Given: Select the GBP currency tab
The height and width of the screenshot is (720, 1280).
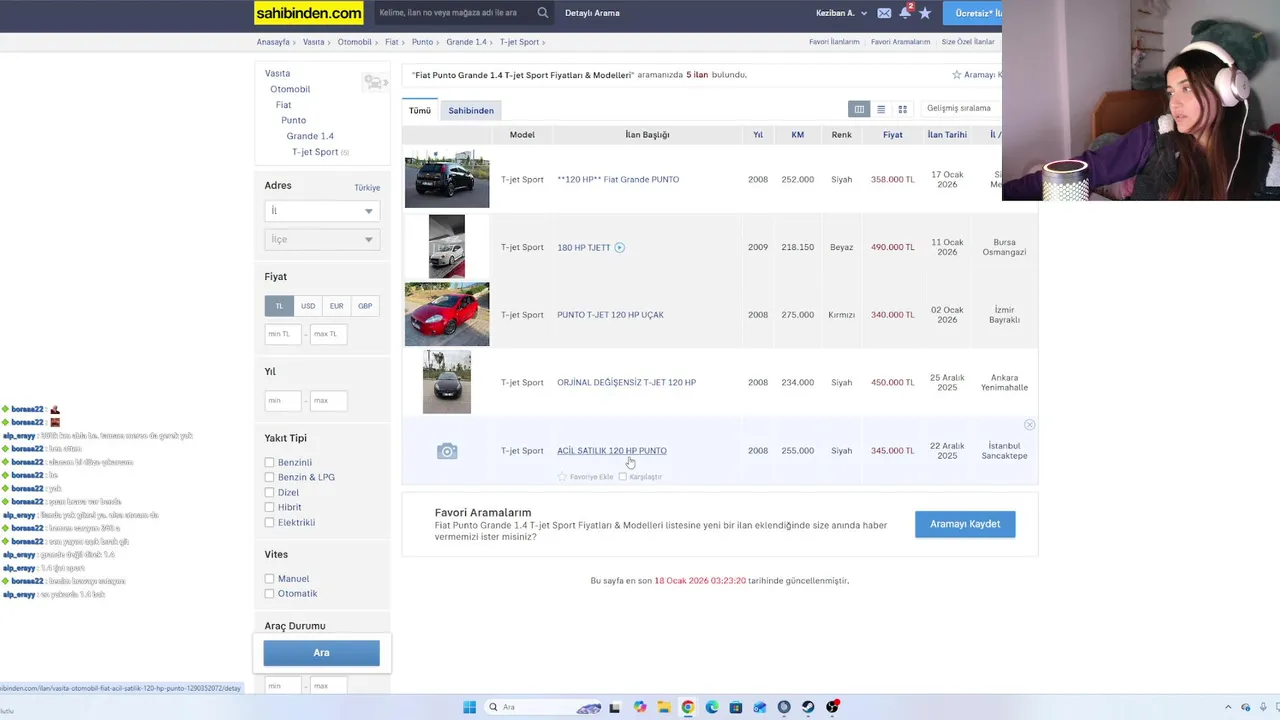Looking at the screenshot, I should pyautogui.click(x=365, y=306).
